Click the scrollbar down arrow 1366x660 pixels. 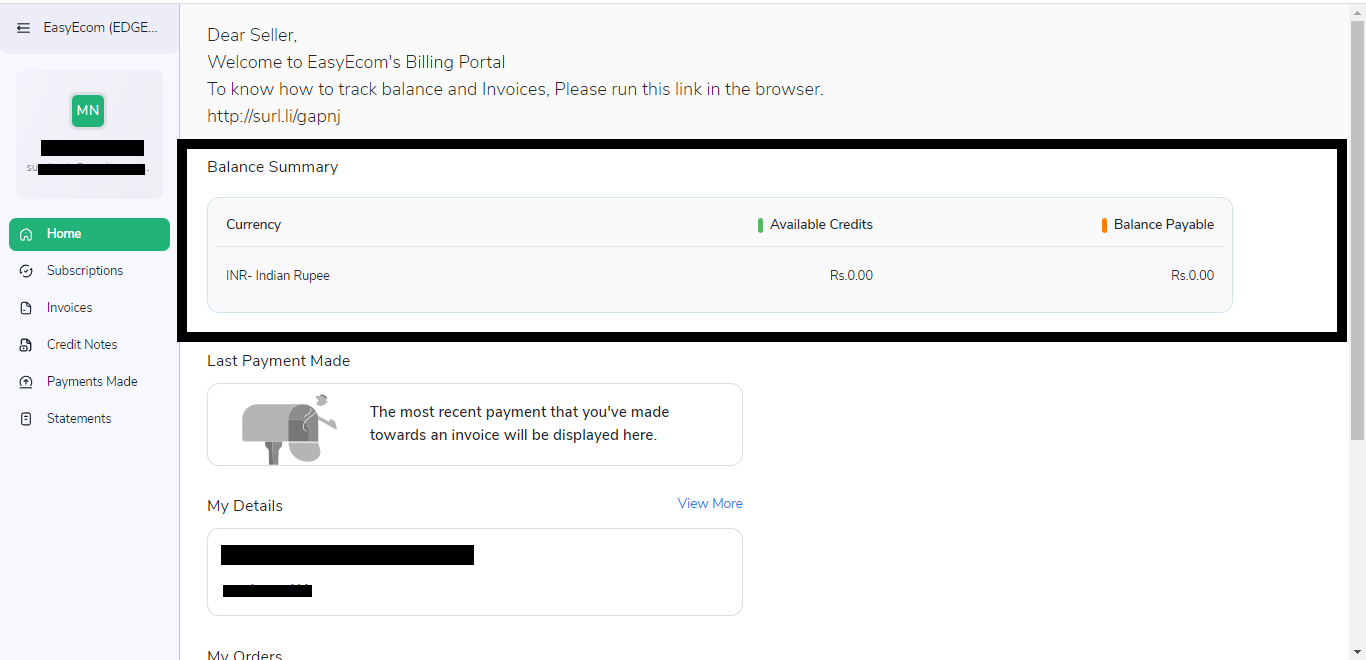pos(1357,653)
